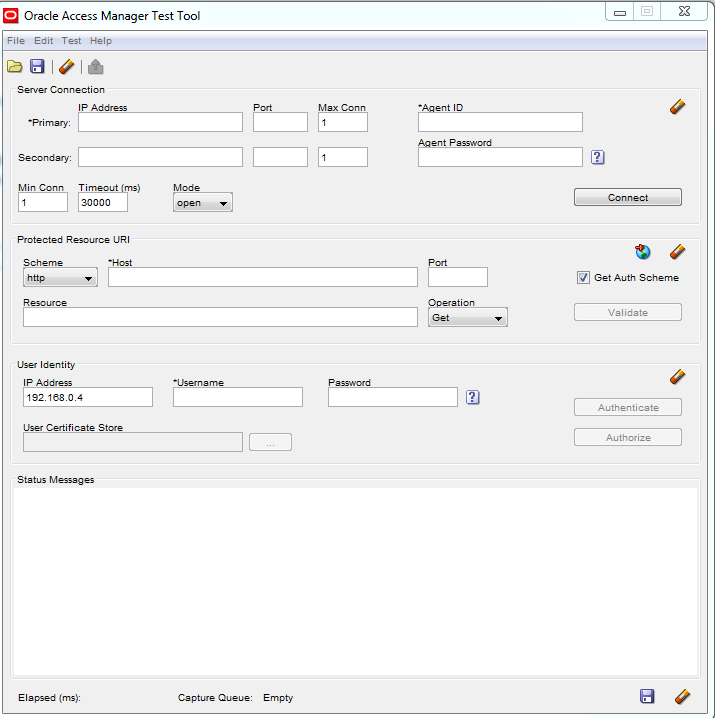Click the help icon beside Agent Password
Screen dimensions: 715x718
[x=597, y=157]
